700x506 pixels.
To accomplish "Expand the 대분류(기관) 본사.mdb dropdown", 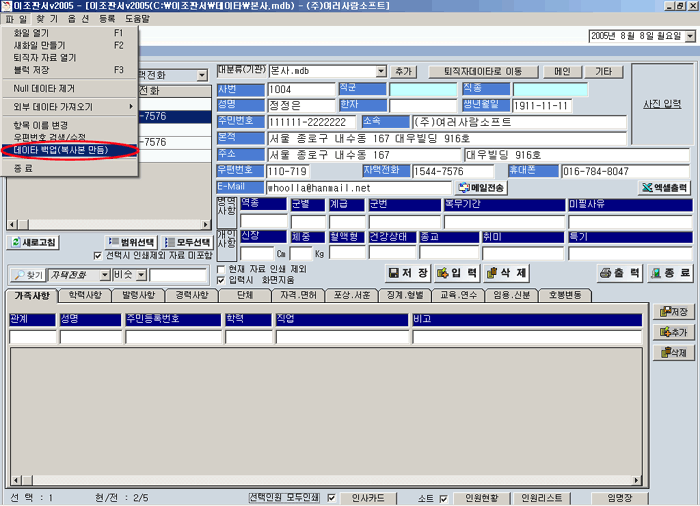I will [381, 72].
